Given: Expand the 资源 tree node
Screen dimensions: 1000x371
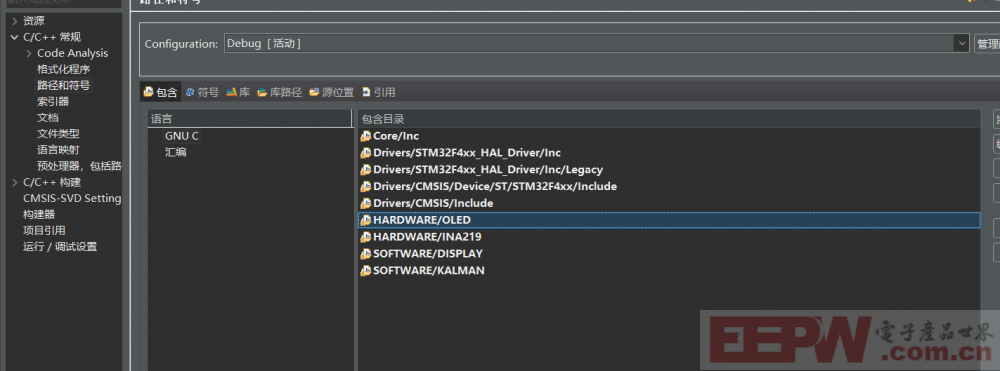Looking at the screenshot, I should 15,21.
